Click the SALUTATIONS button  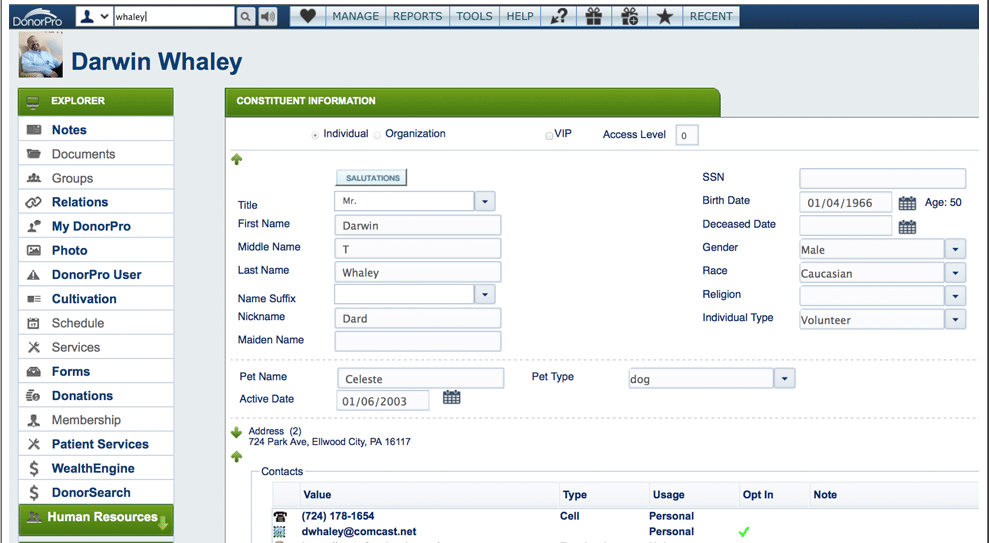click(x=372, y=178)
